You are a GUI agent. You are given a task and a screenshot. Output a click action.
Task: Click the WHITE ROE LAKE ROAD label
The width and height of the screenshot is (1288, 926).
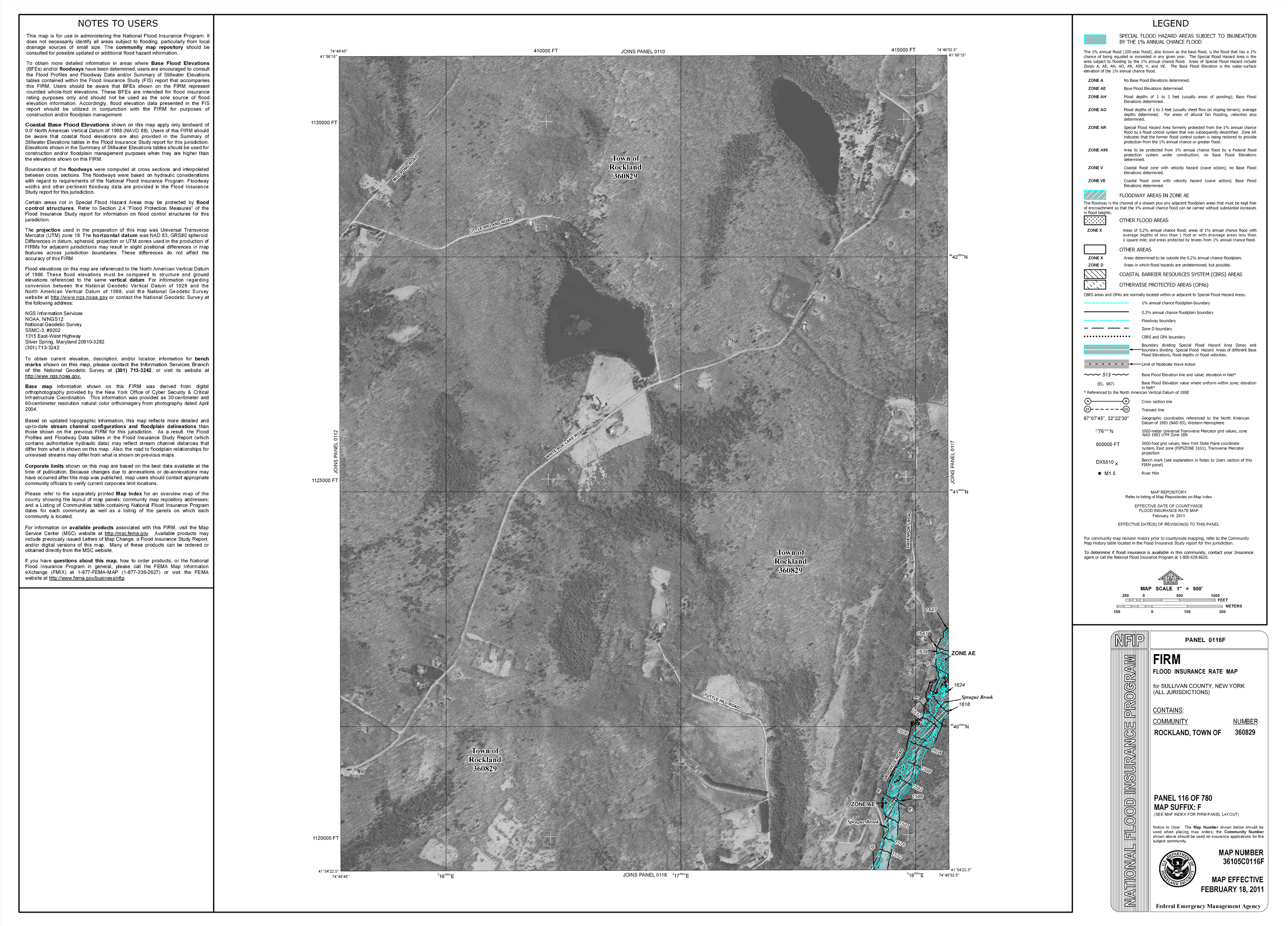coord(564,444)
